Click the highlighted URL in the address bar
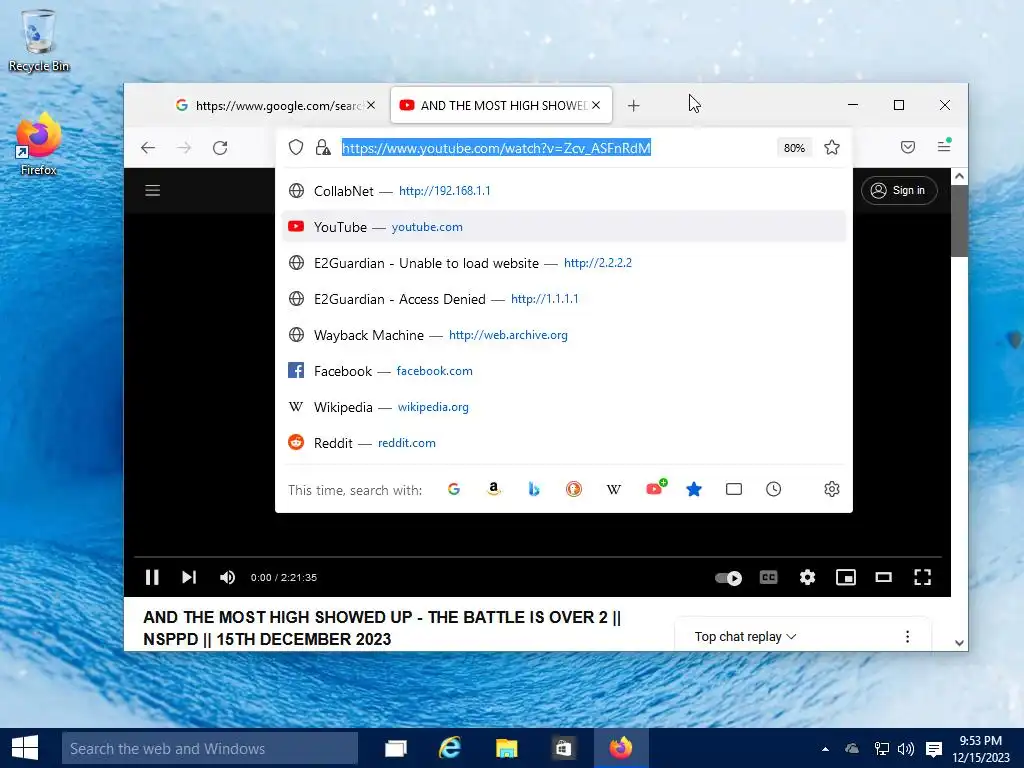The image size is (1024, 768). pyautogui.click(x=496, y=148)
